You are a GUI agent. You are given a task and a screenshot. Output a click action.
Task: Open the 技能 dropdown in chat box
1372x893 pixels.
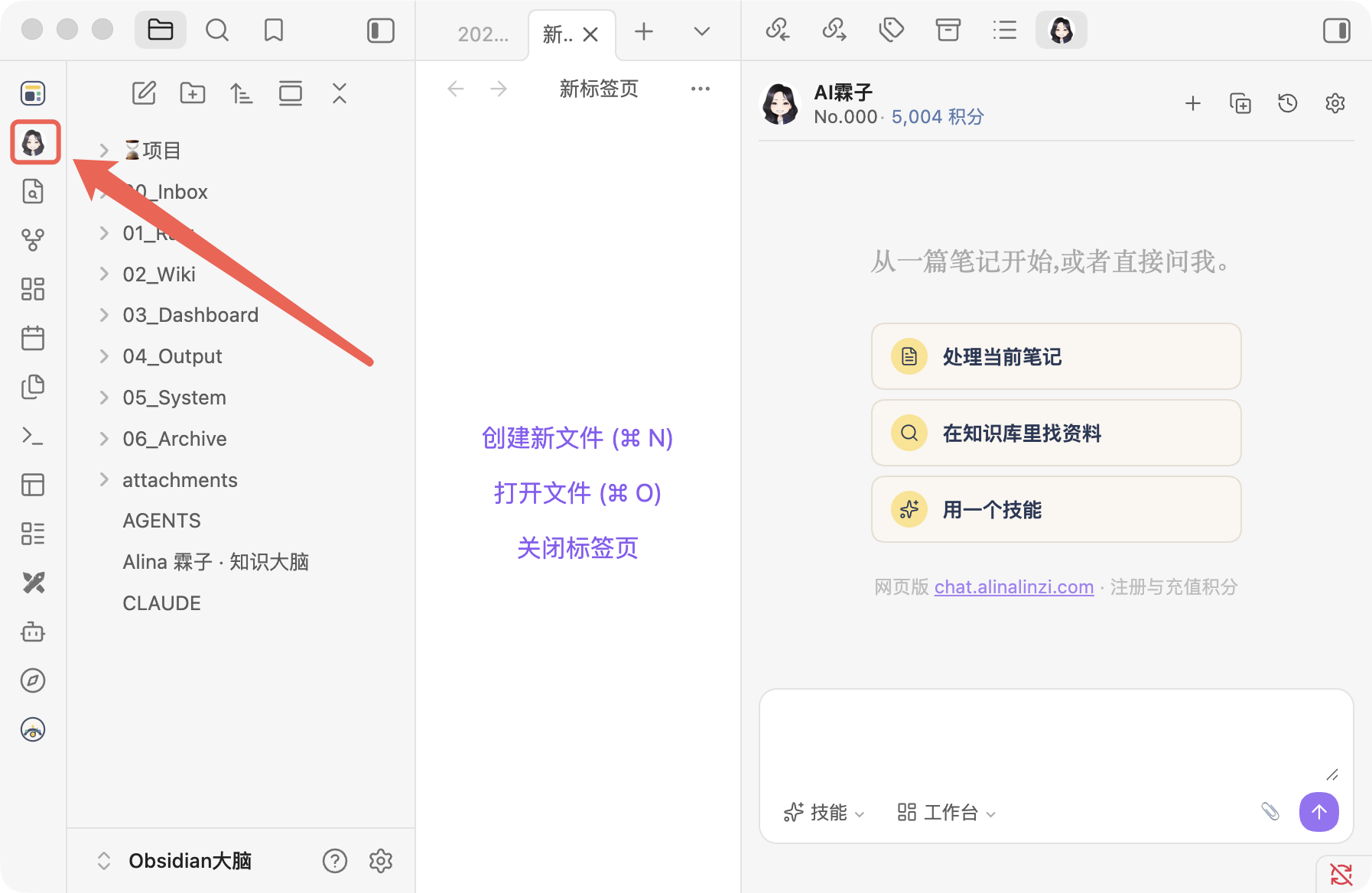pyautogui.click(x=824, y=812)
